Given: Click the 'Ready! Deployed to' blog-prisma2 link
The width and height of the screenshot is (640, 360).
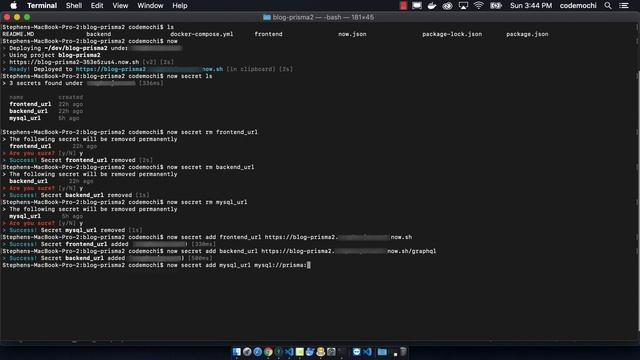Looking at the screenshot, I should (149, 69).
